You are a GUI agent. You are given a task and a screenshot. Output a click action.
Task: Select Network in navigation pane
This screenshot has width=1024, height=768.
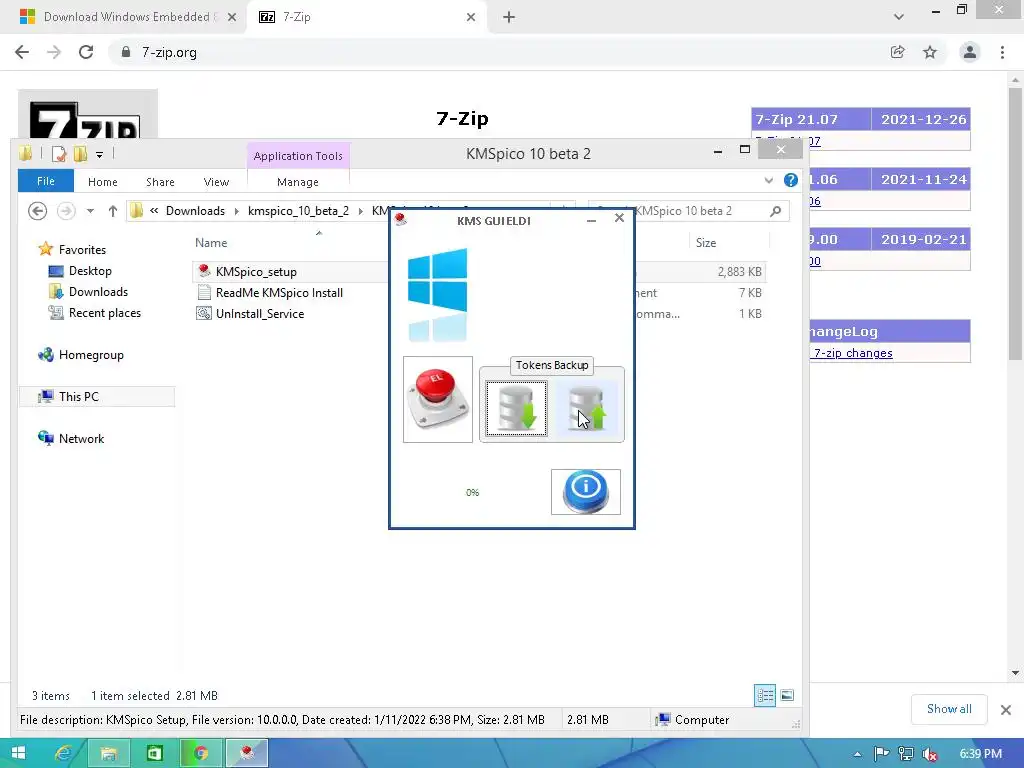[81, 438]
